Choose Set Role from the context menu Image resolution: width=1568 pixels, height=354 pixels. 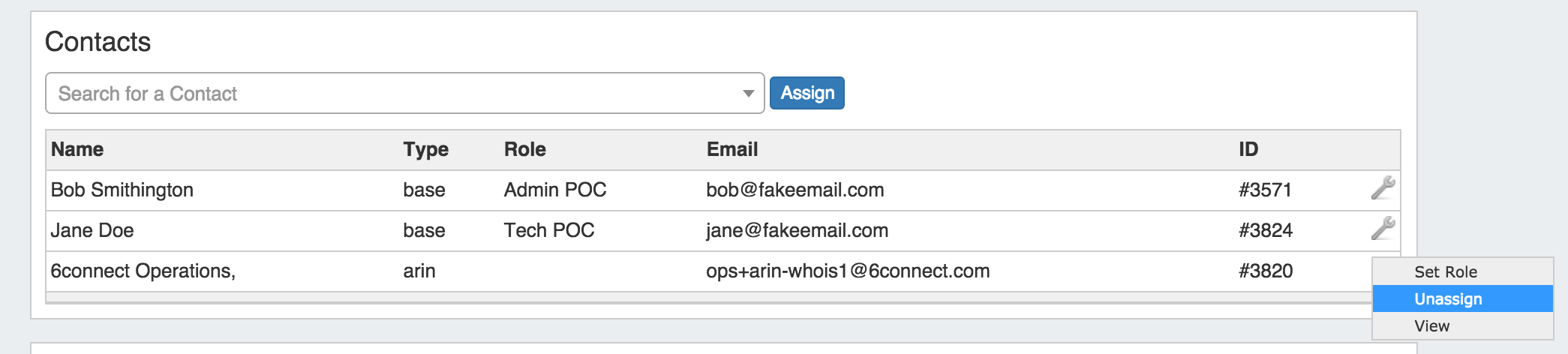[x=1446, y=271]
